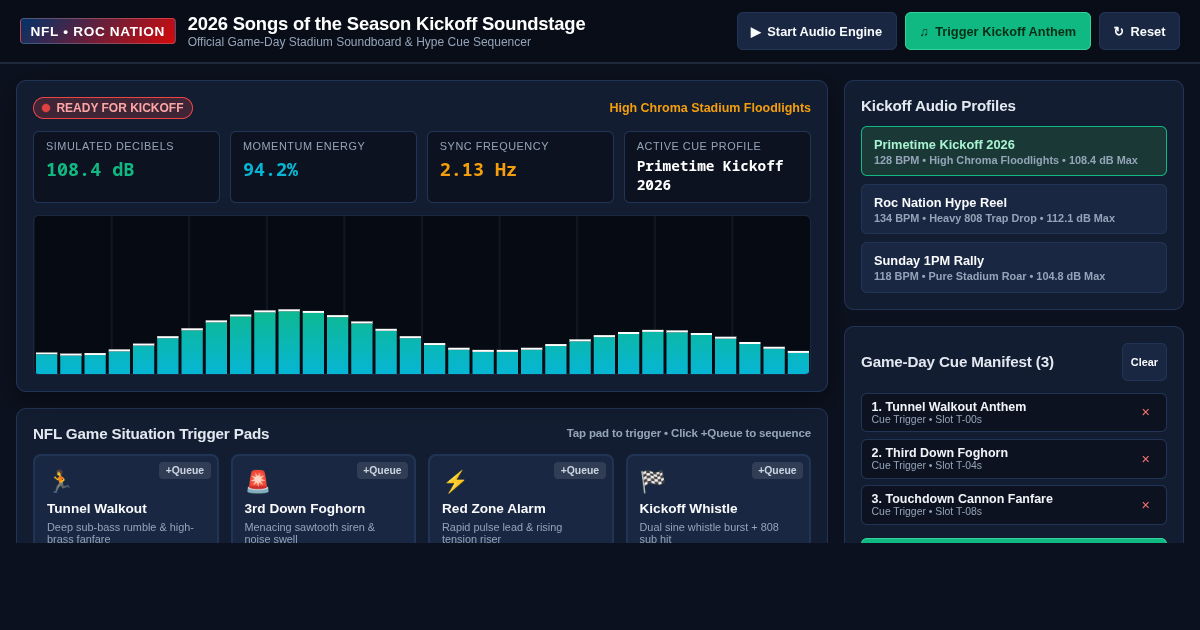Click the Kickoff Audio Profiles heading
This screenshot has height=630, width=1200.
938,105
